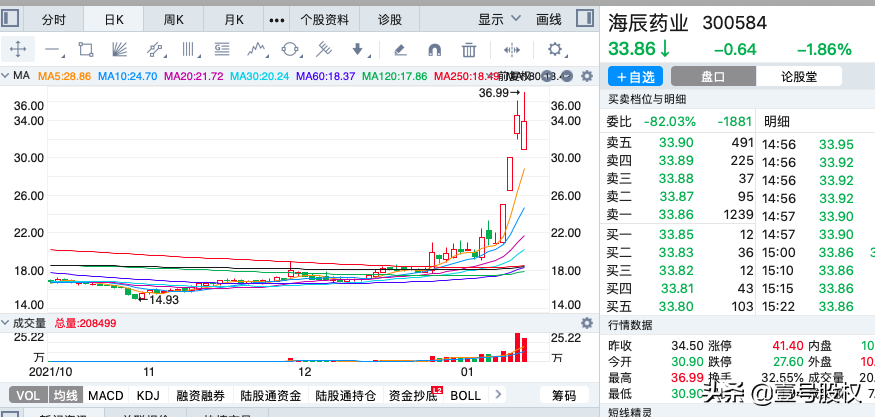
Task: Select the KDJ indicator
Action: tap(148, 395)
